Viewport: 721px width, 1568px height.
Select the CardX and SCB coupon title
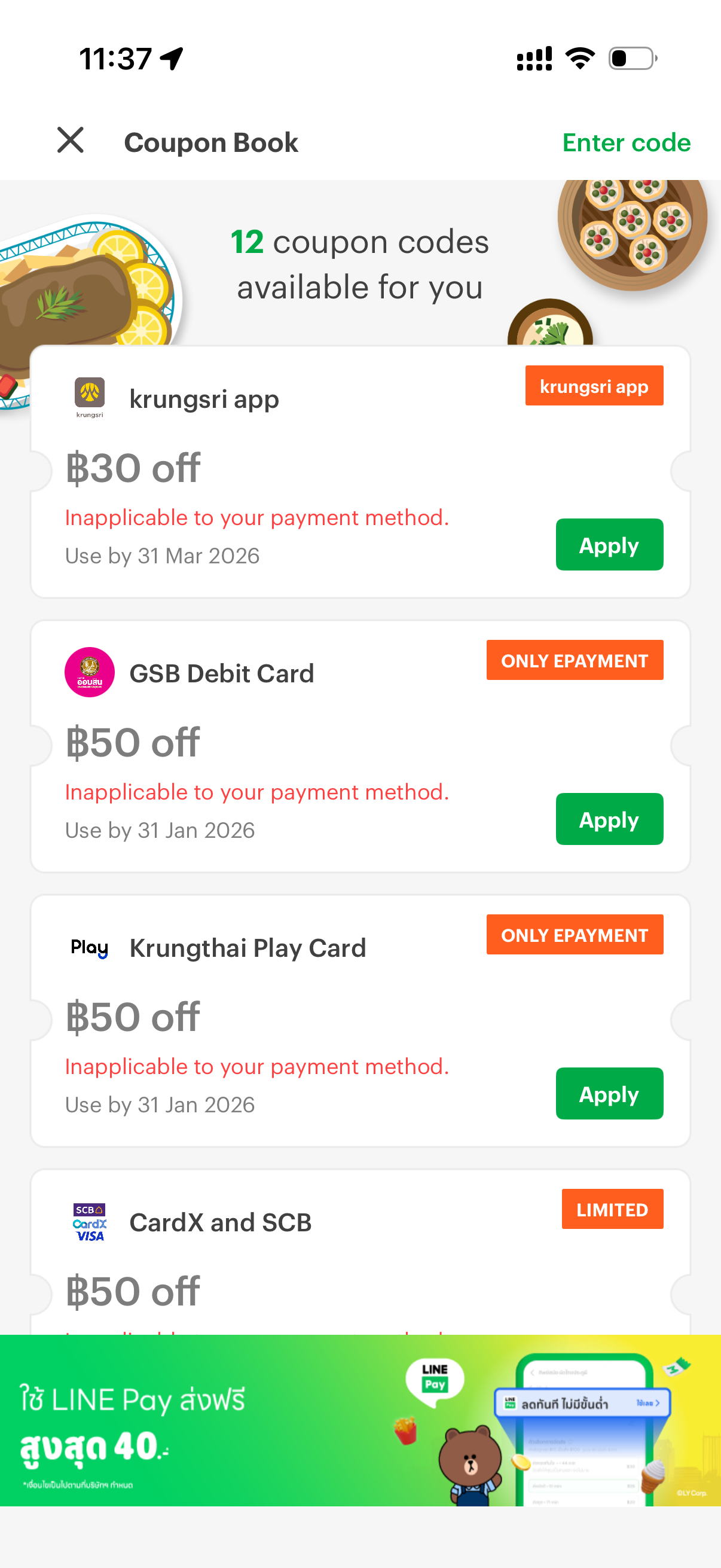click(220, 1222)
